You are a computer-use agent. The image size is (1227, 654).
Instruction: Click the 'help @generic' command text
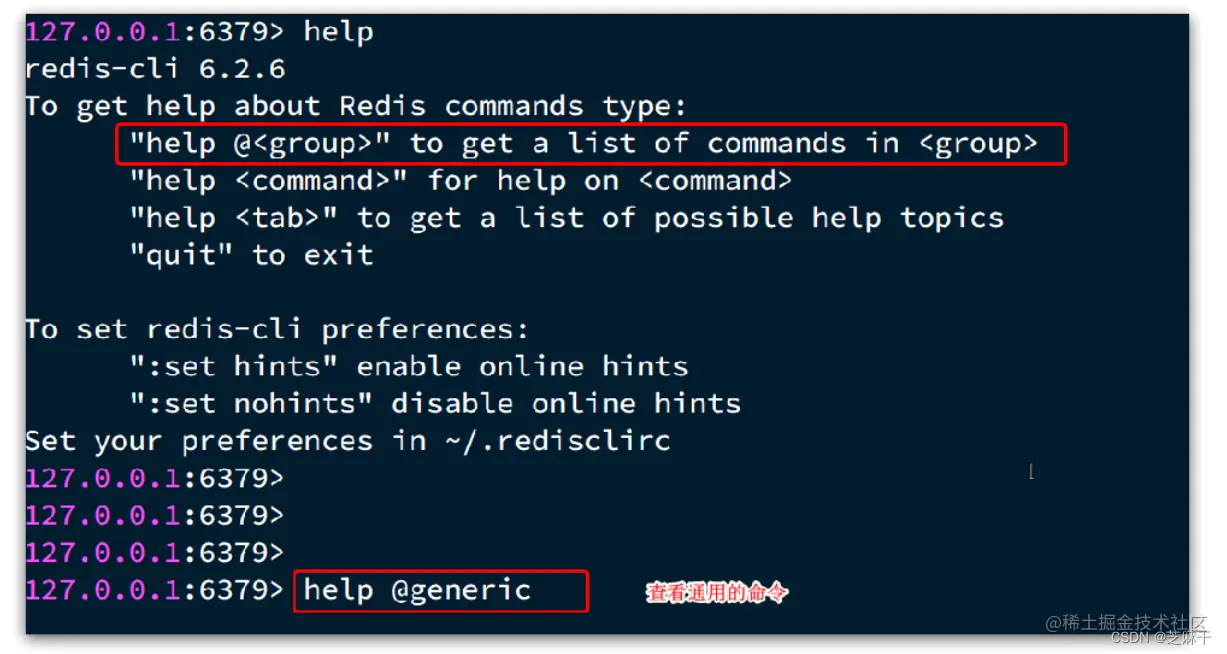(417, 590)
